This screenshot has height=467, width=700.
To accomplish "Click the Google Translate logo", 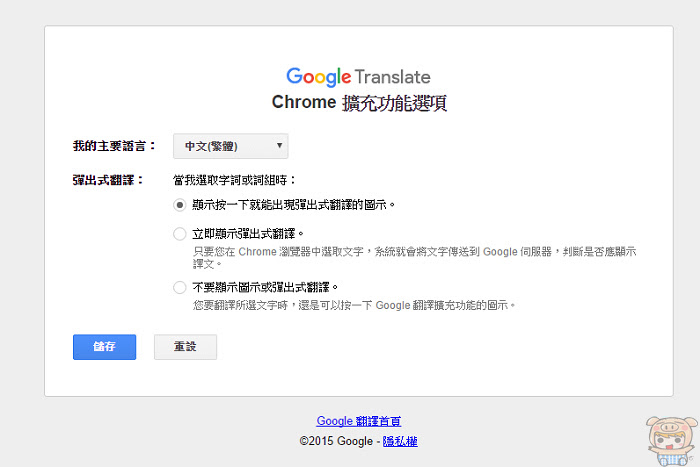I will [358, 77].
